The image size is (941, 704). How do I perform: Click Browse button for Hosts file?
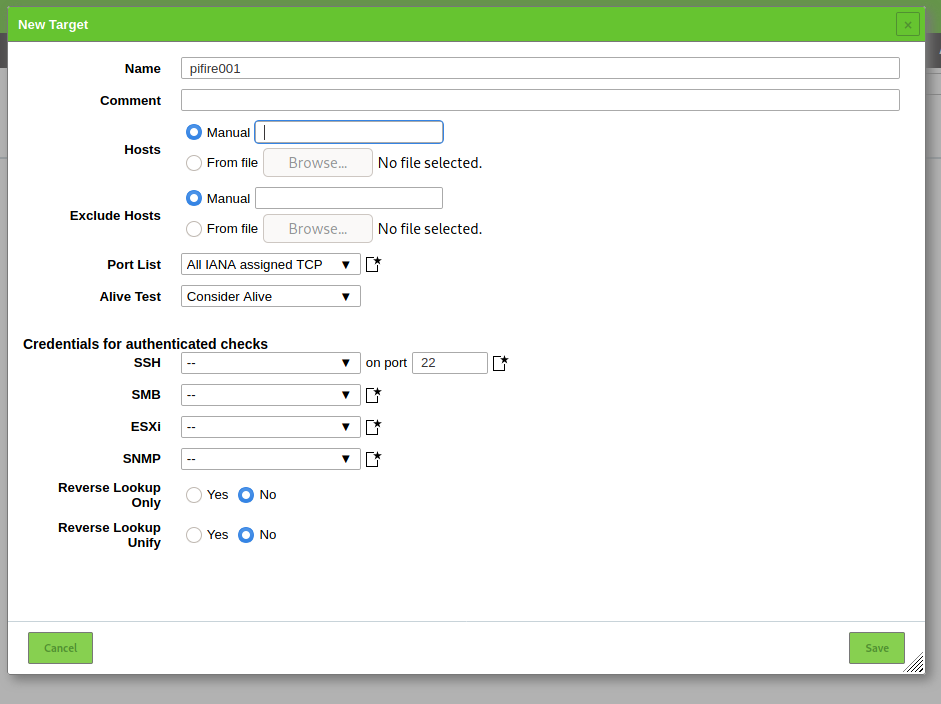pos(317,163)
